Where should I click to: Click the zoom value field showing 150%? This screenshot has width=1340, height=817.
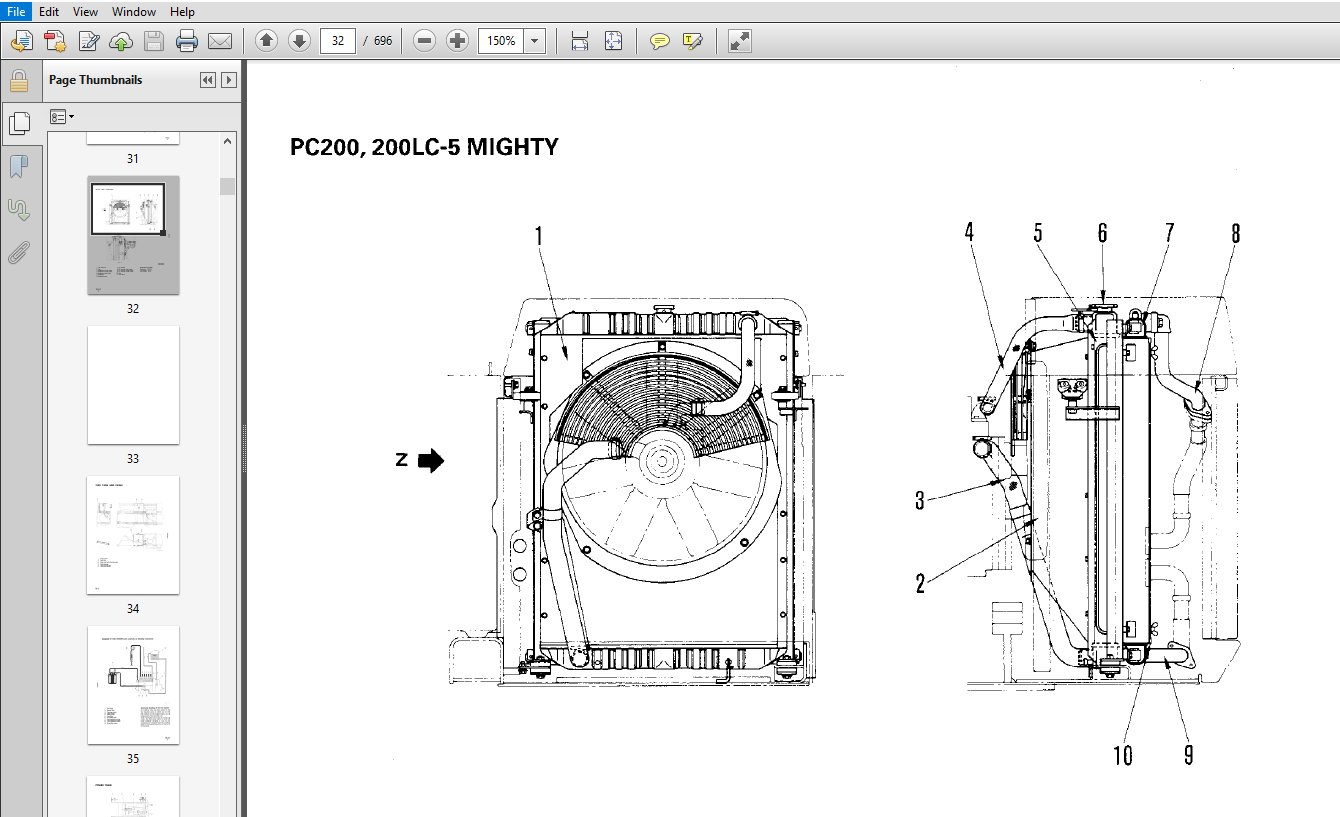pyautogui.click(x=502, y=41)
